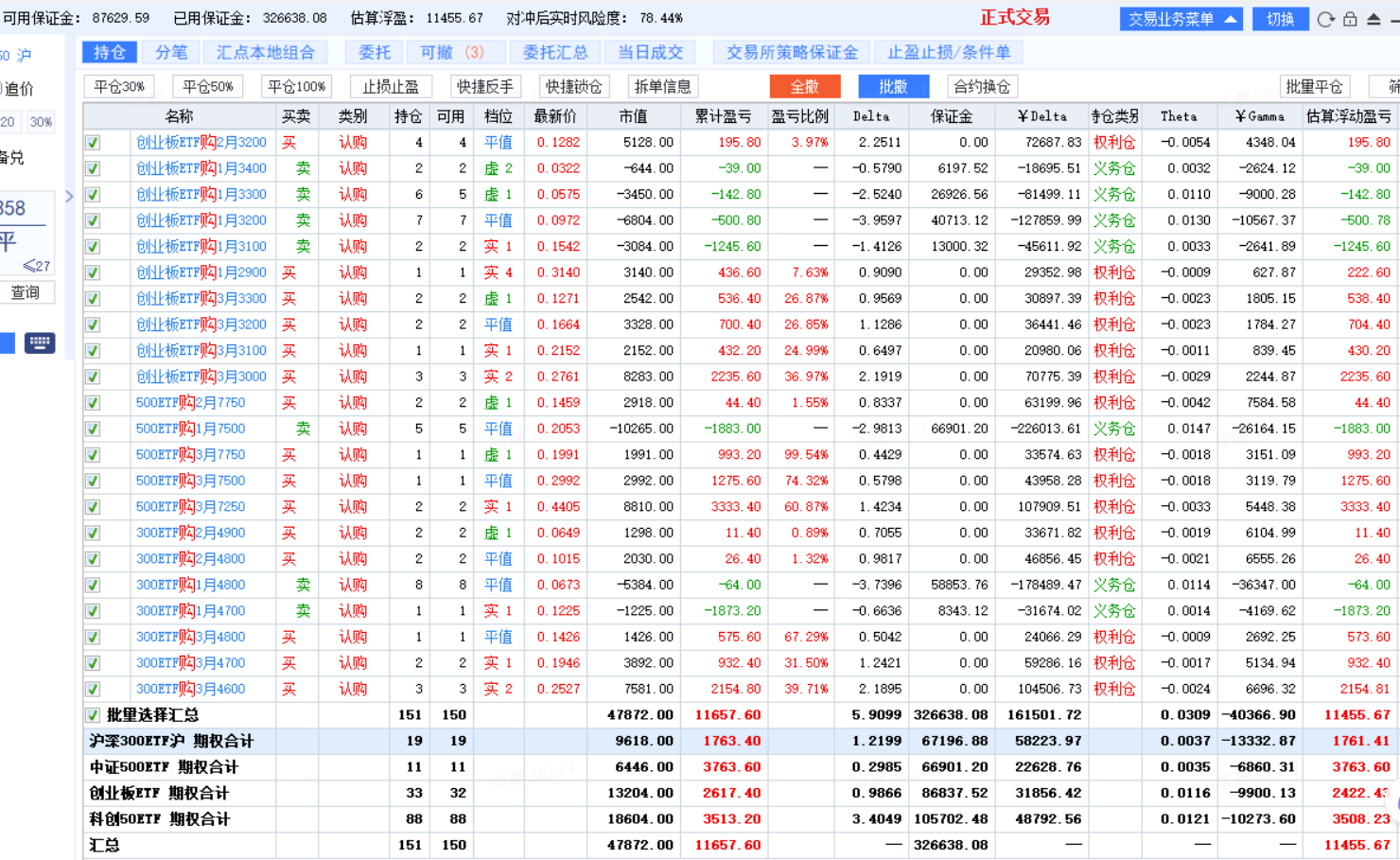Click the orange 全撤 button
Screen dimensions: 1400x860
tap(804, 87)
